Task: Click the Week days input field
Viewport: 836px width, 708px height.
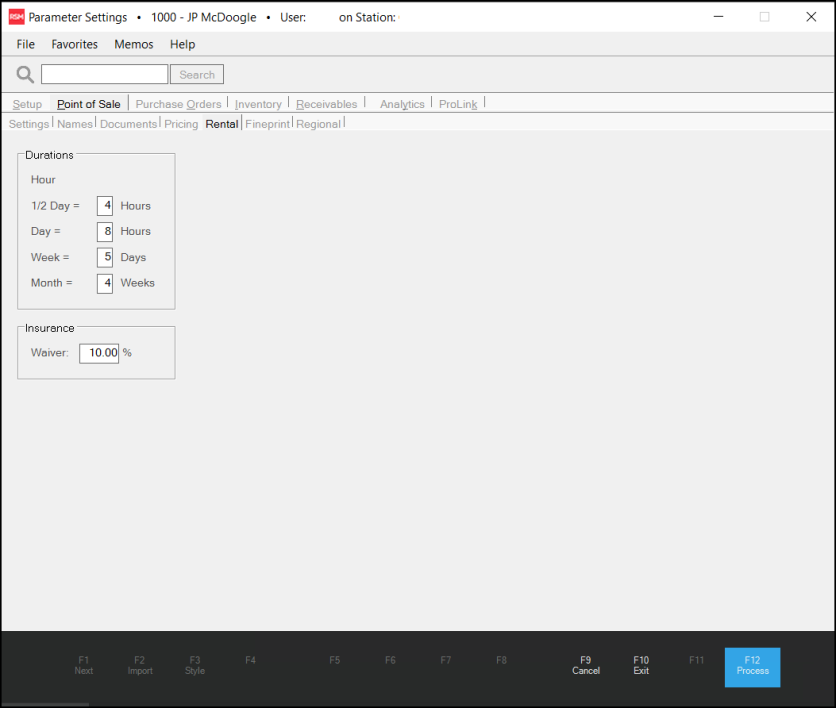Action: point(105,257)
